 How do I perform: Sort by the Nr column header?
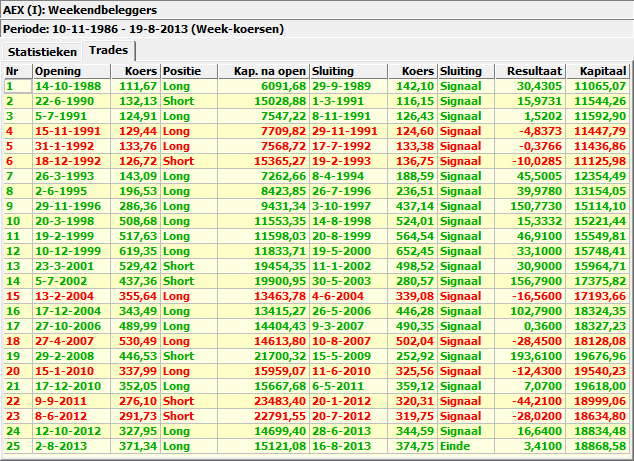coord(18,71)
